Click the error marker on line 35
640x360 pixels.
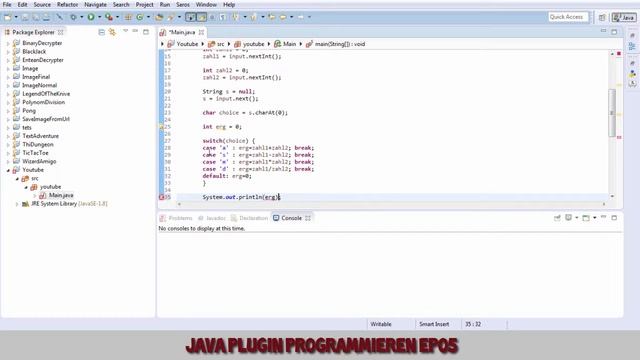pos(161,197)
